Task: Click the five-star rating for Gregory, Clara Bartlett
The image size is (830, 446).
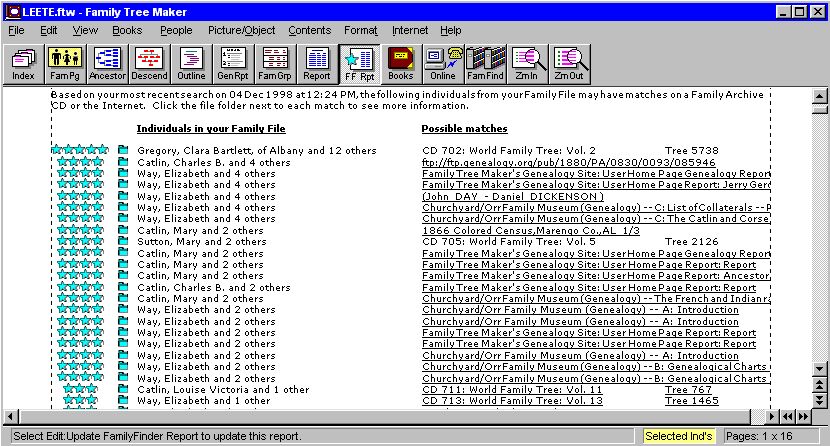Action: (x=80, y=150)
